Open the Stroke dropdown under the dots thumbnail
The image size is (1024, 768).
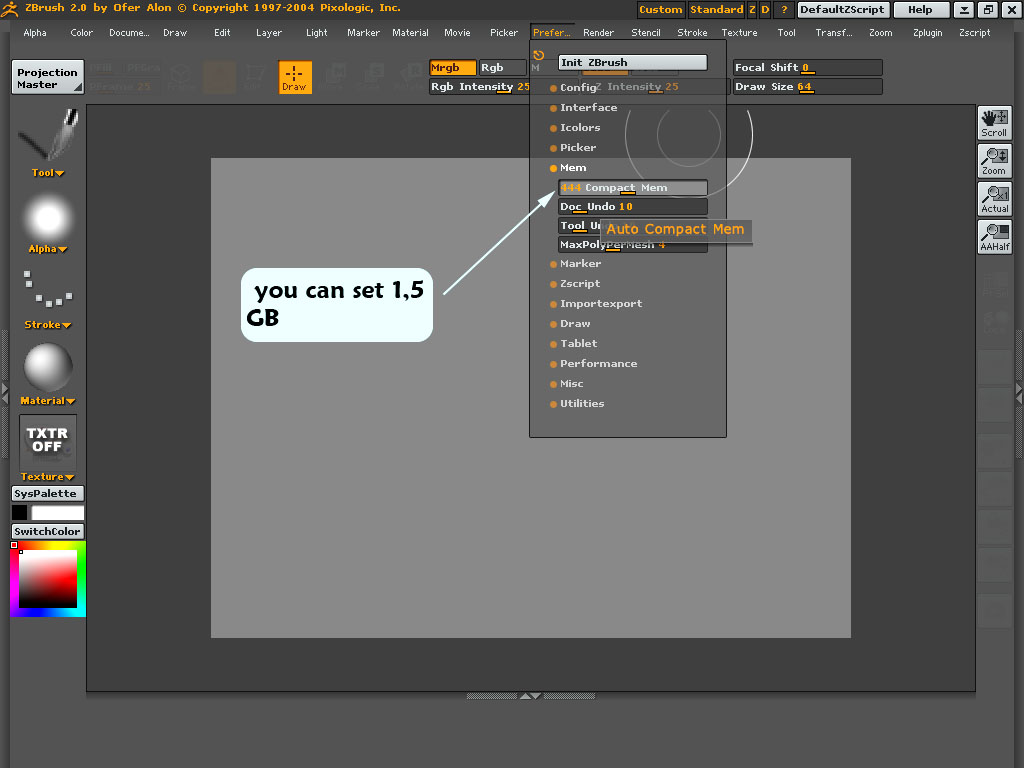(48, 325)
